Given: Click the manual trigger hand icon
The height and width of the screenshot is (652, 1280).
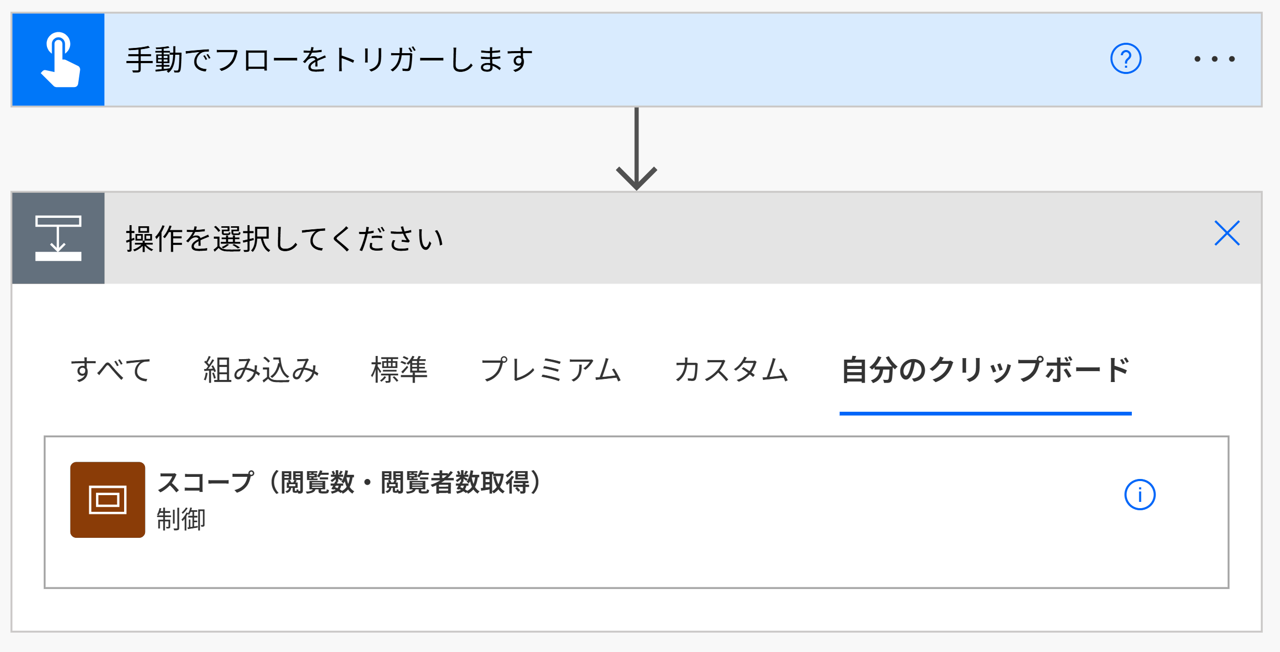Looking at the screenshot, I should pyautogui.click(x=58, y=60).
